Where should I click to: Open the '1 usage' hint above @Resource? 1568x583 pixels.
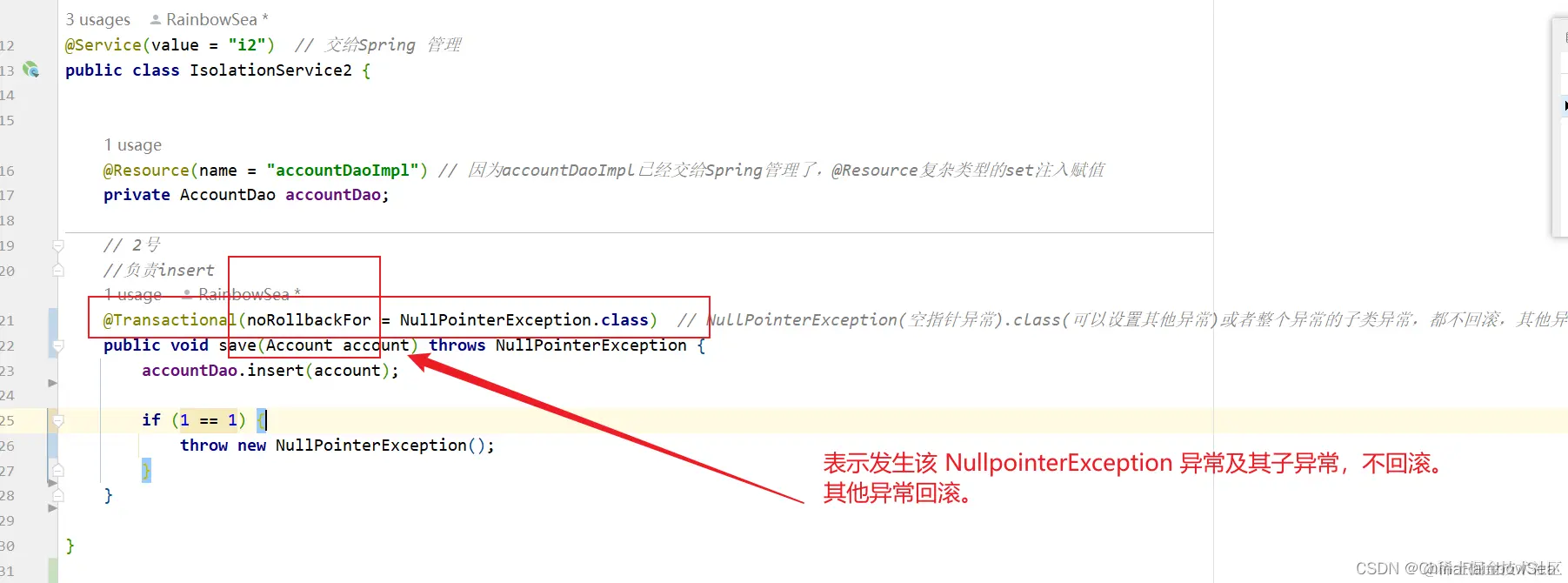[x=133, y=144]
